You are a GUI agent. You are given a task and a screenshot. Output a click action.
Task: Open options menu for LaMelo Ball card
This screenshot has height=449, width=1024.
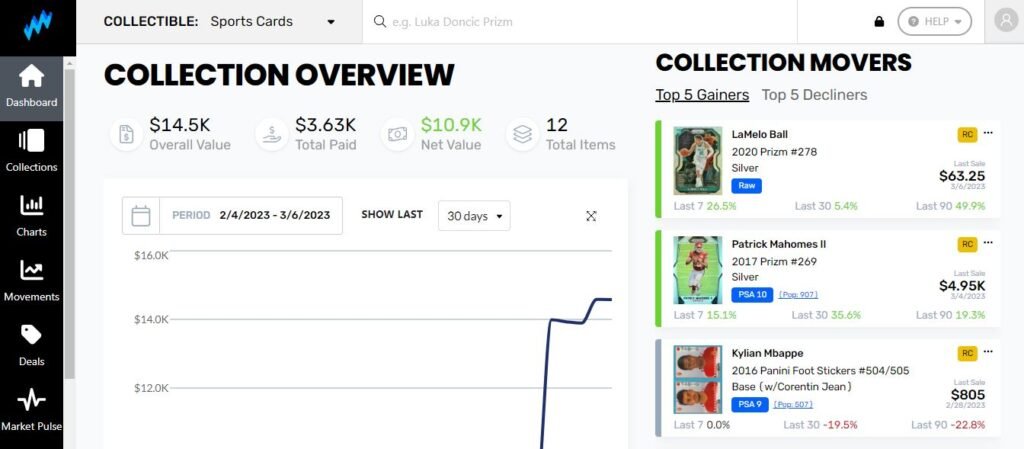pyautogui.click(x=988, y=133)
